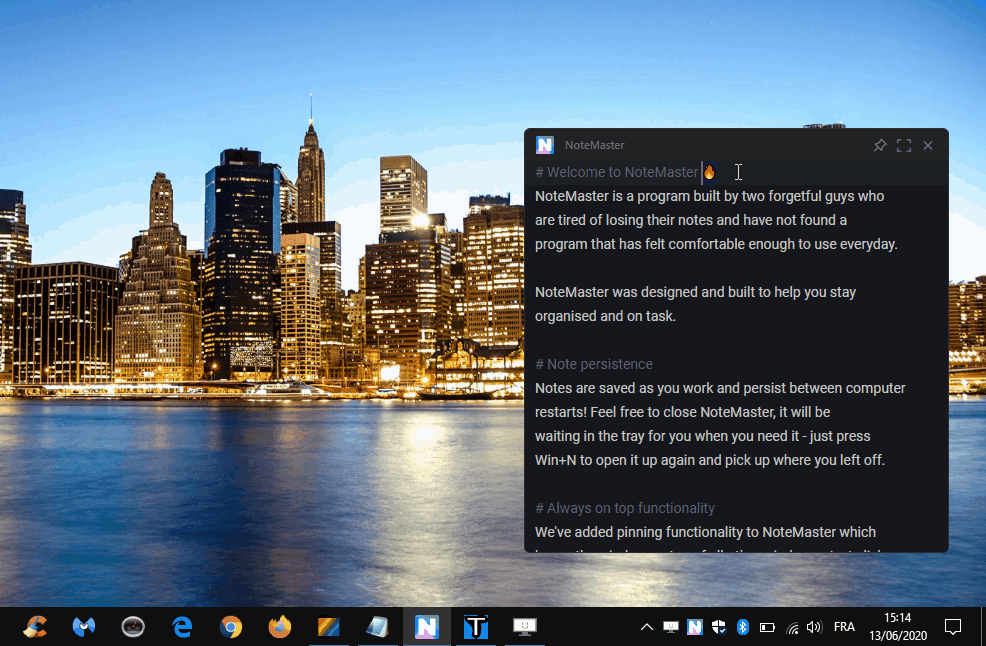Open Malwarebytes from the taskbar
Viewport: 986px width, 646px height.
click(84, 627)
